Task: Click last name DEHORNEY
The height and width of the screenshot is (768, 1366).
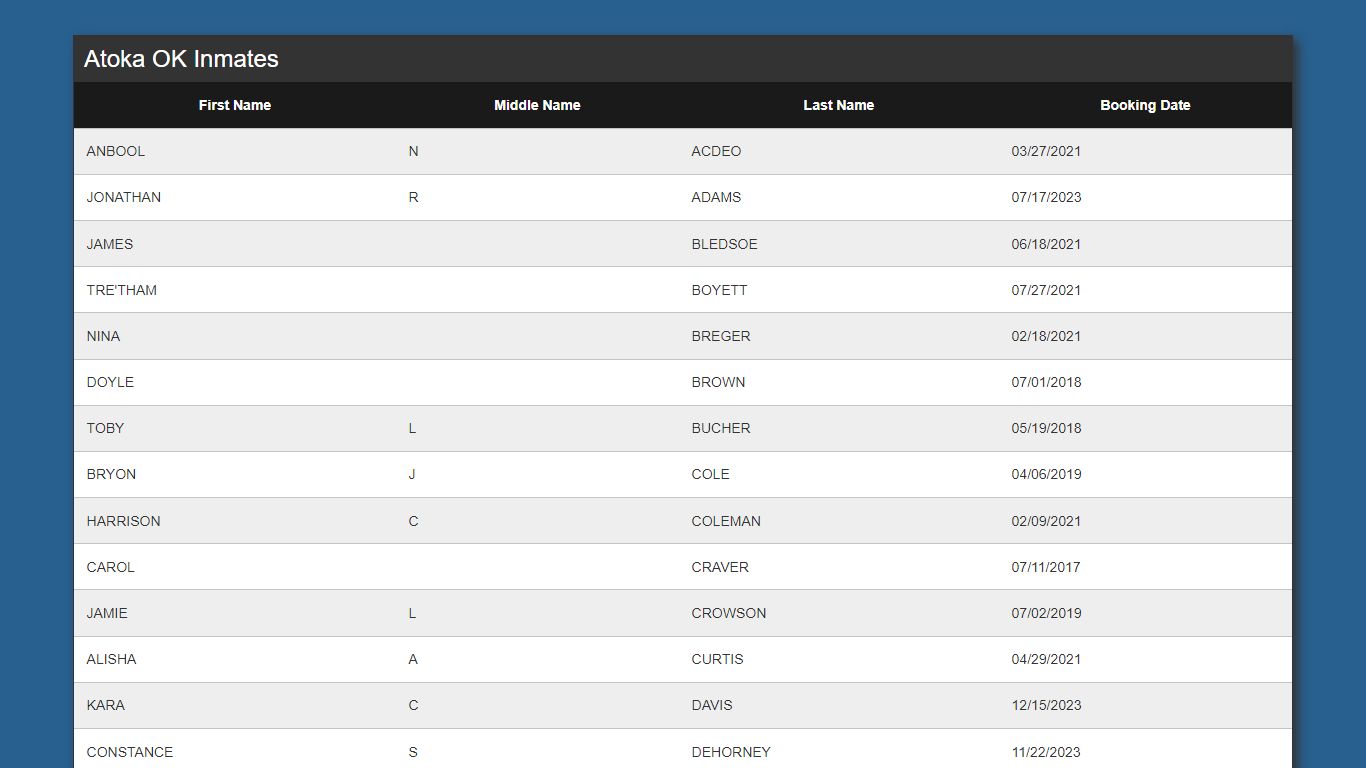Action: click(731, 752)
